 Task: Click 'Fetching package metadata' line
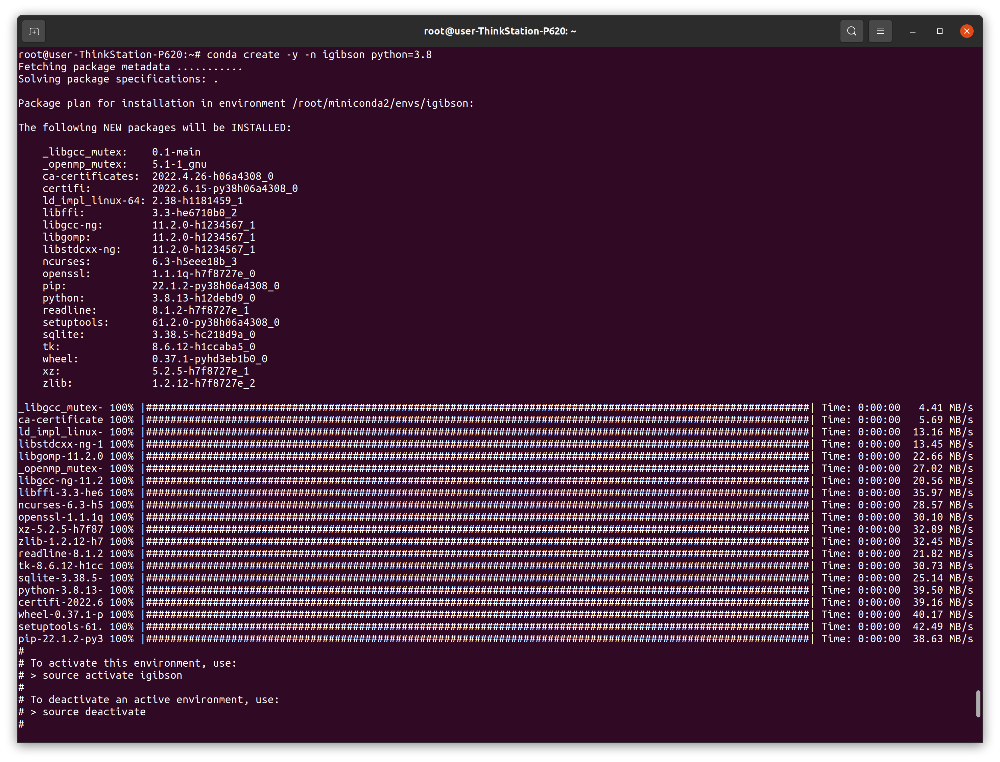[130, 67]
